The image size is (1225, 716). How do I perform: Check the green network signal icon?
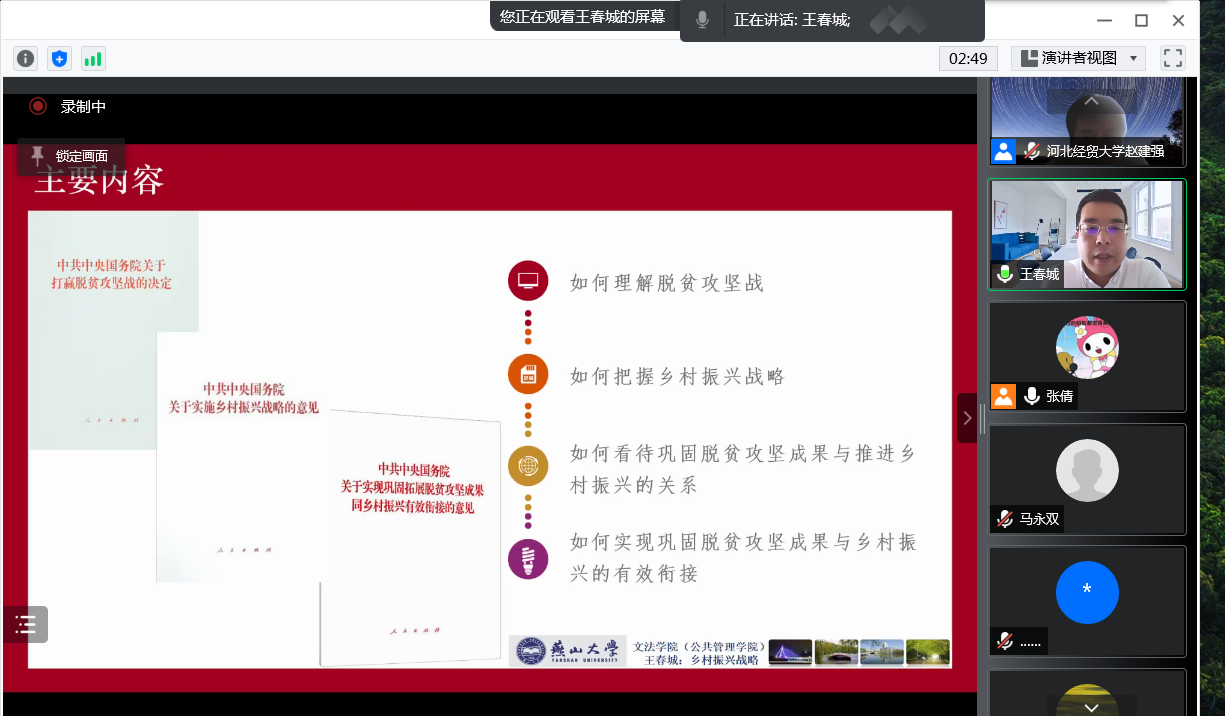[93, 59]
